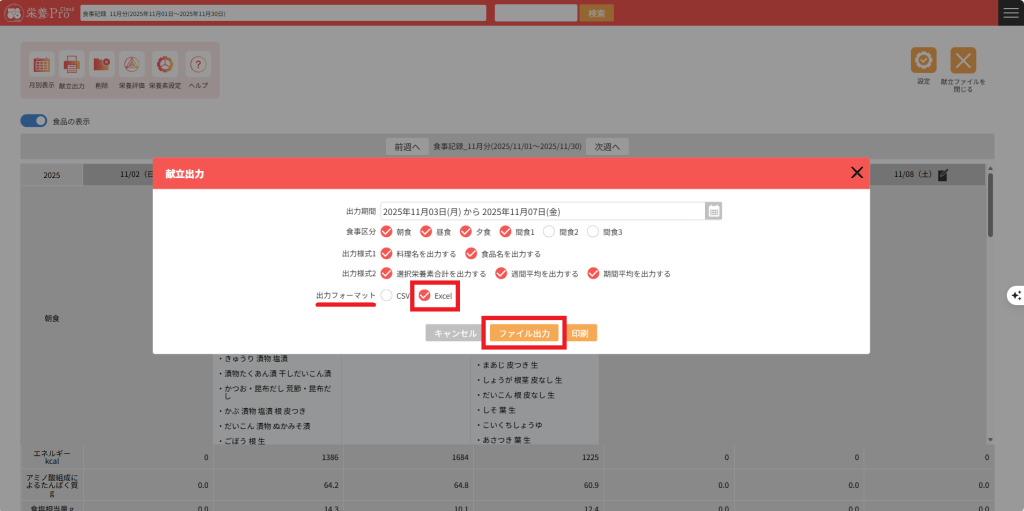This screenshot has height=511, width=1024.
Task: Click the 印刷 print button
Action: pyautogui.click(x=580, y=333)
